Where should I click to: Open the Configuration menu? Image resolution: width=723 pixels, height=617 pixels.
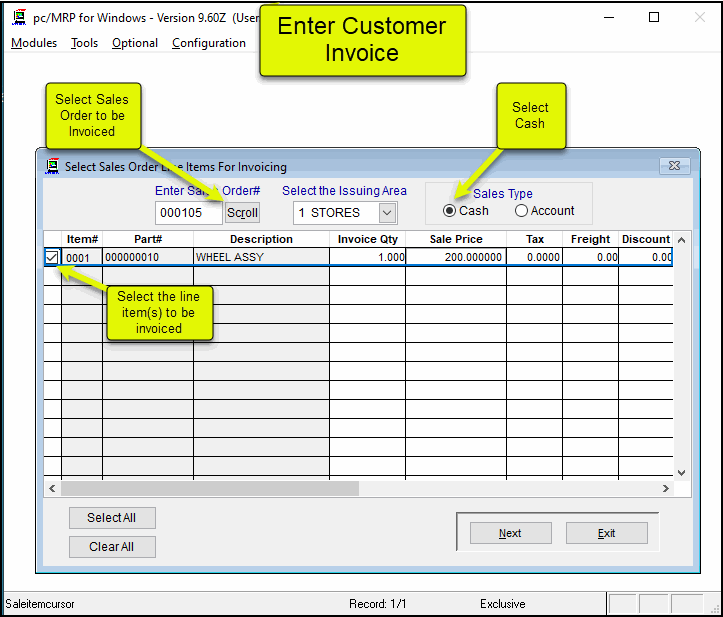click(x=208, y=43)
